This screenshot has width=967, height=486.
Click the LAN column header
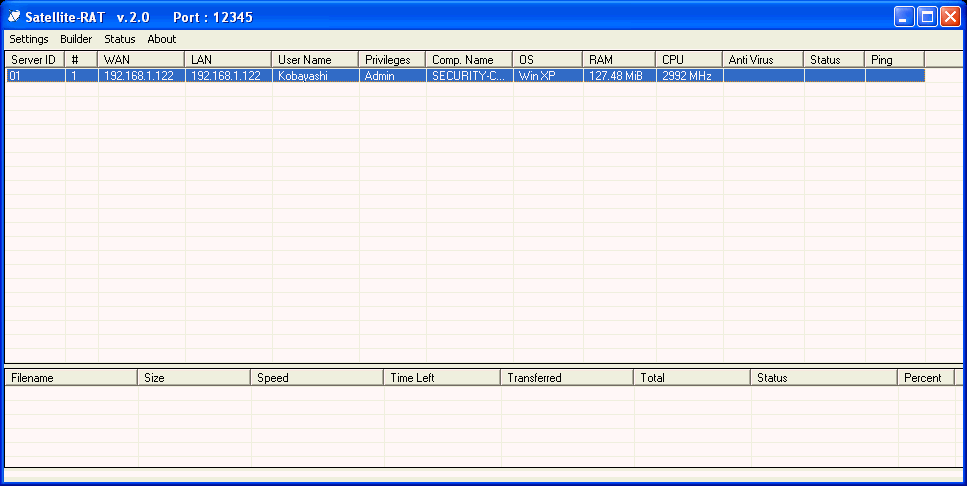[x=228, y=60]
